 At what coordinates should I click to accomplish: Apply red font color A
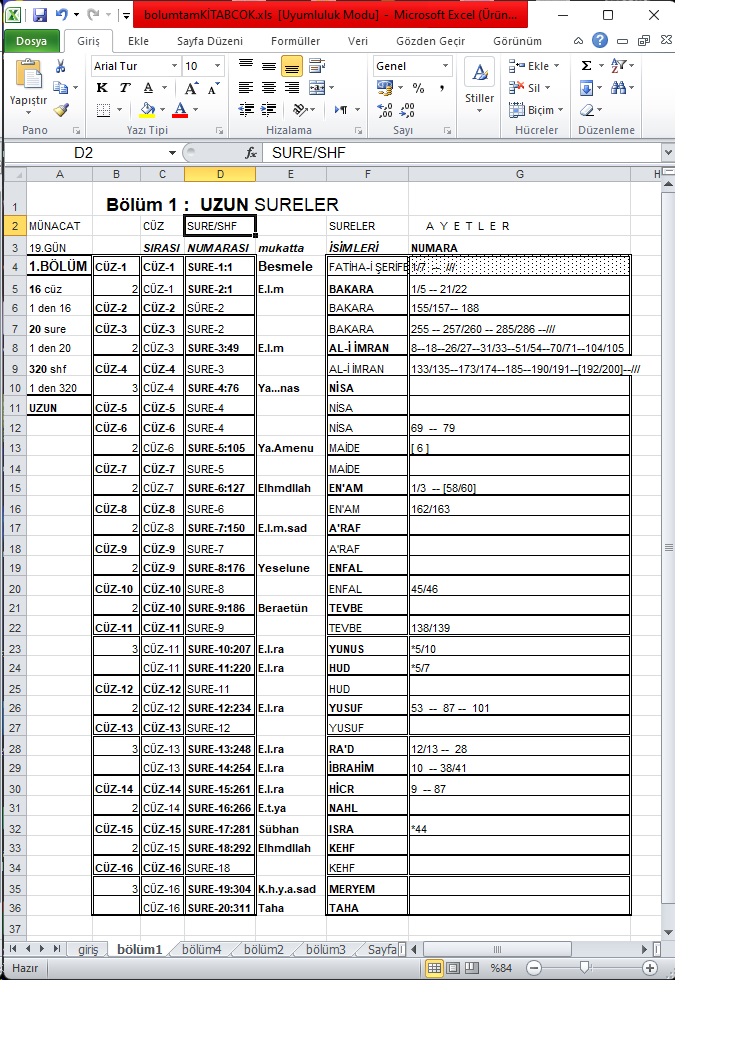pos(180,110)
